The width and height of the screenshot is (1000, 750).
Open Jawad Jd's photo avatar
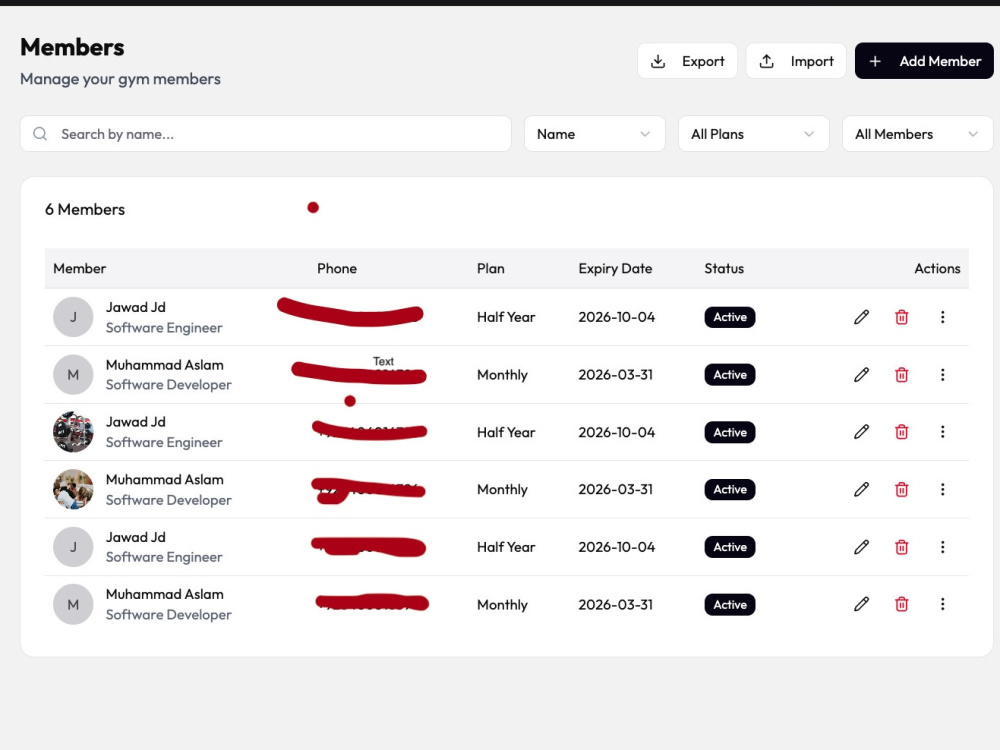(x=73, y=432)
